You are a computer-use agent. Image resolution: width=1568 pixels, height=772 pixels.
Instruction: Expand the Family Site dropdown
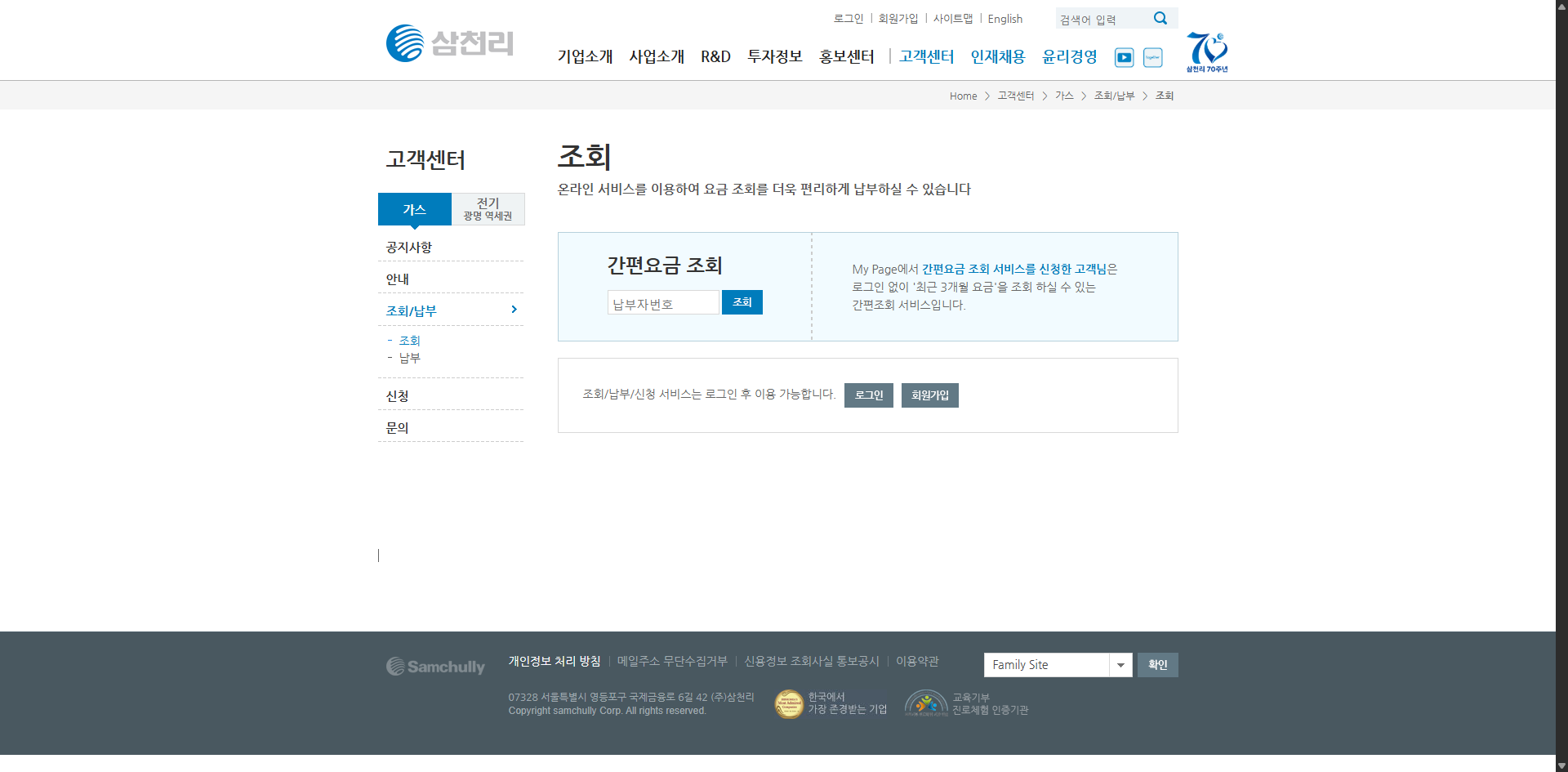[1120, 665]
